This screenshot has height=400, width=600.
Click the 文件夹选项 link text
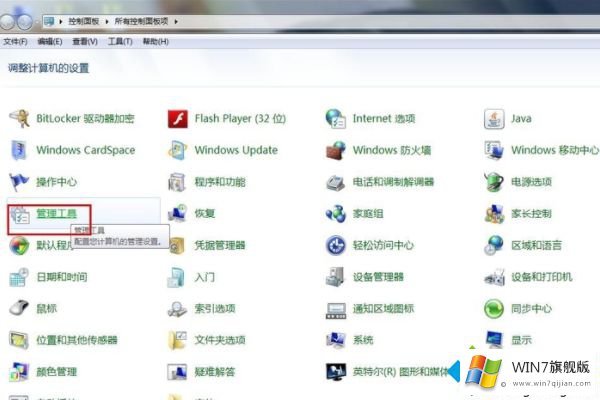point(220,340)
